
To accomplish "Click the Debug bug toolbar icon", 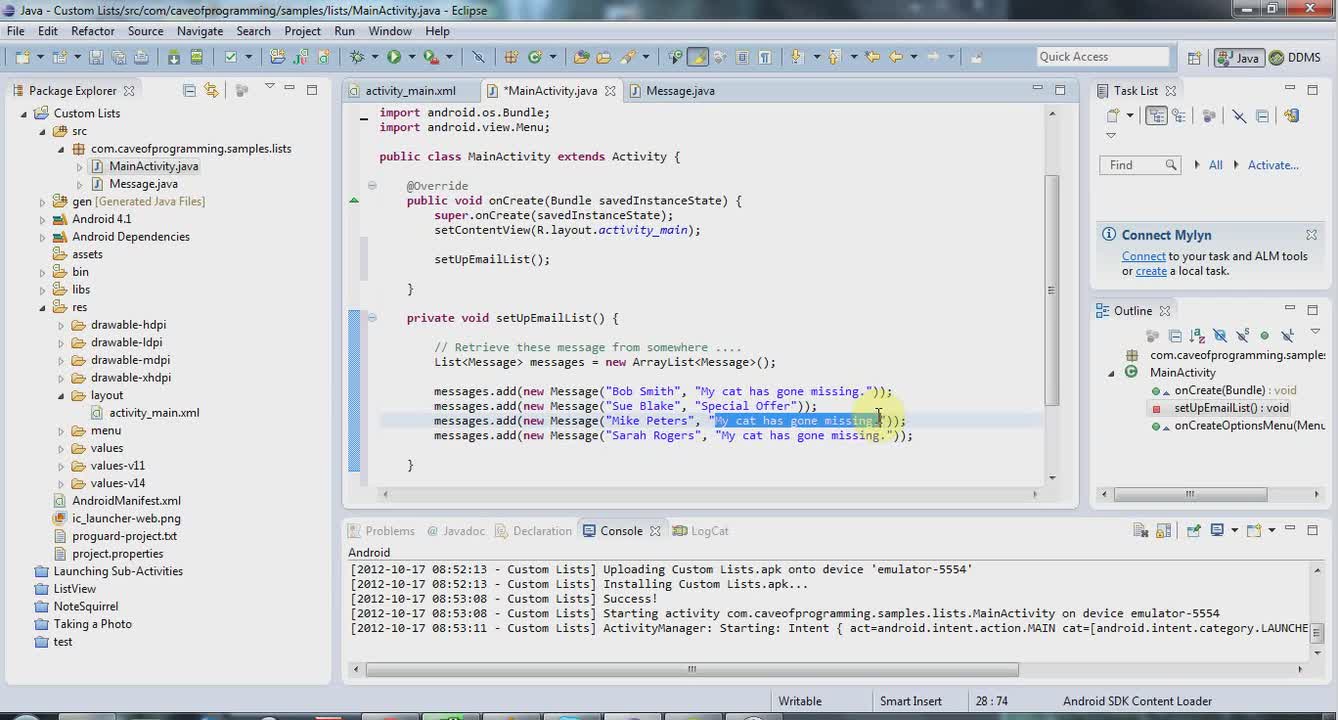I will (x=357, y=57).
